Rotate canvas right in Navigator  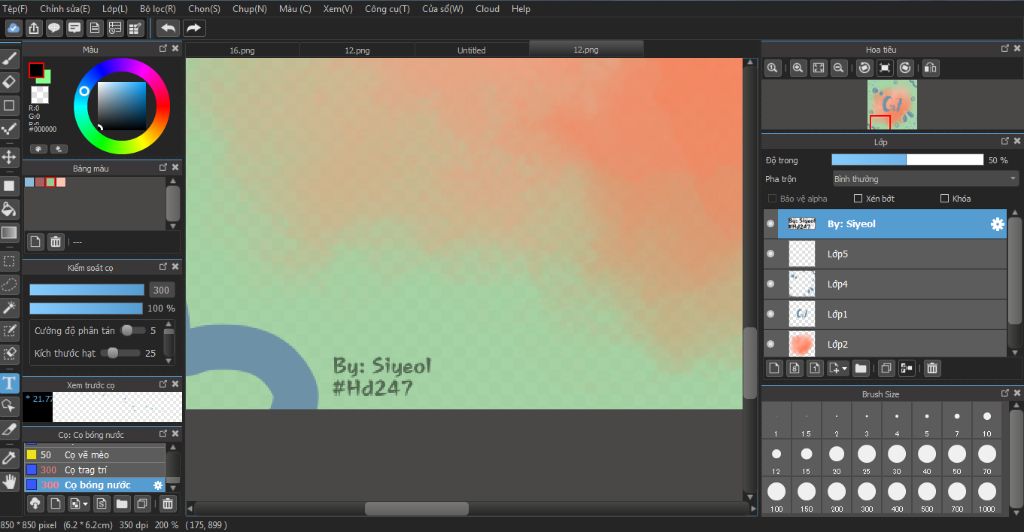(x=905, y=68)
